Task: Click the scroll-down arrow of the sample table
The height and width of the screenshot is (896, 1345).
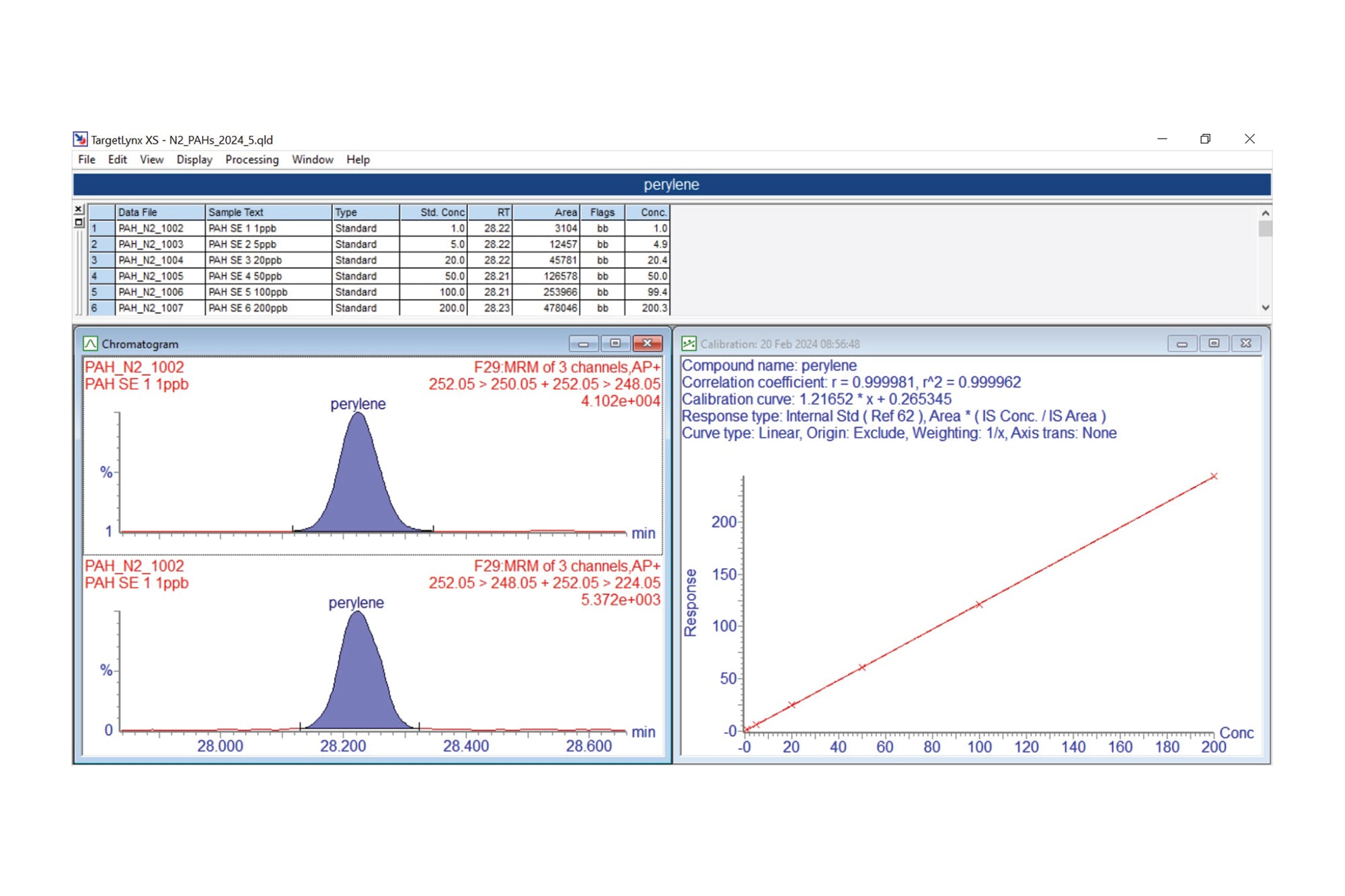Action: coord(1265,307)
